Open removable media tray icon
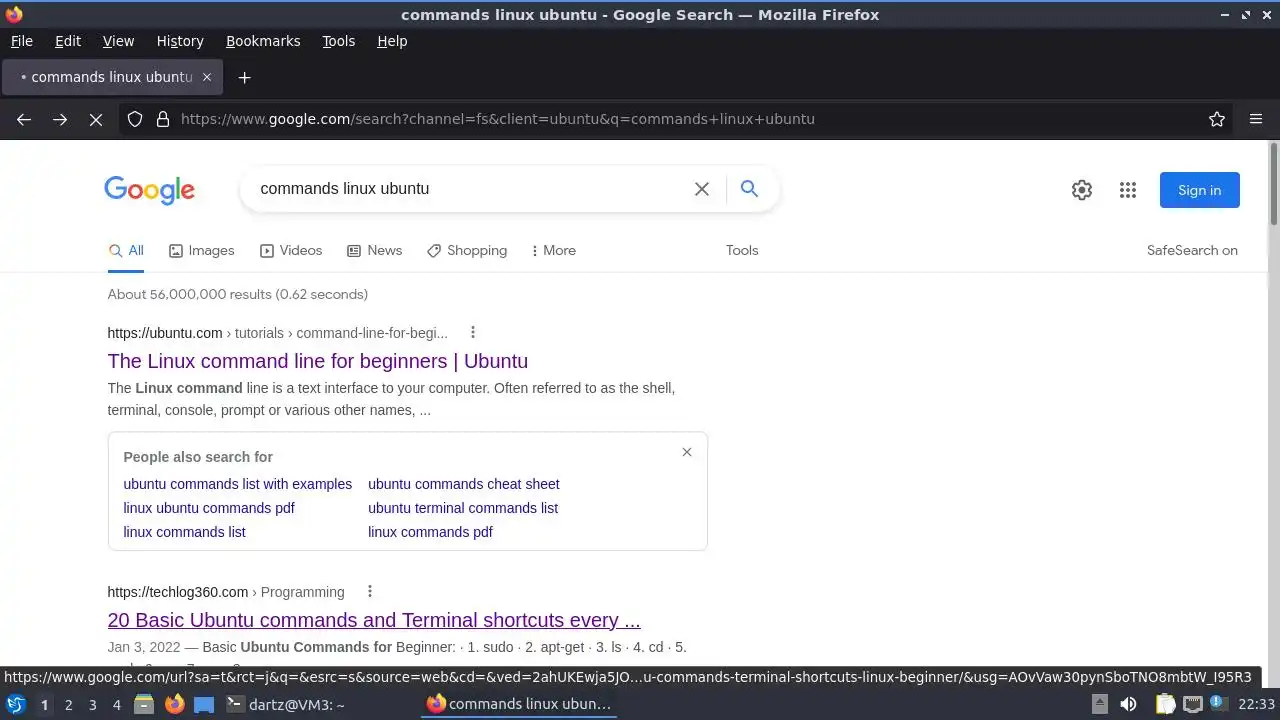 pyautogui.click(x=1099, y=705)
